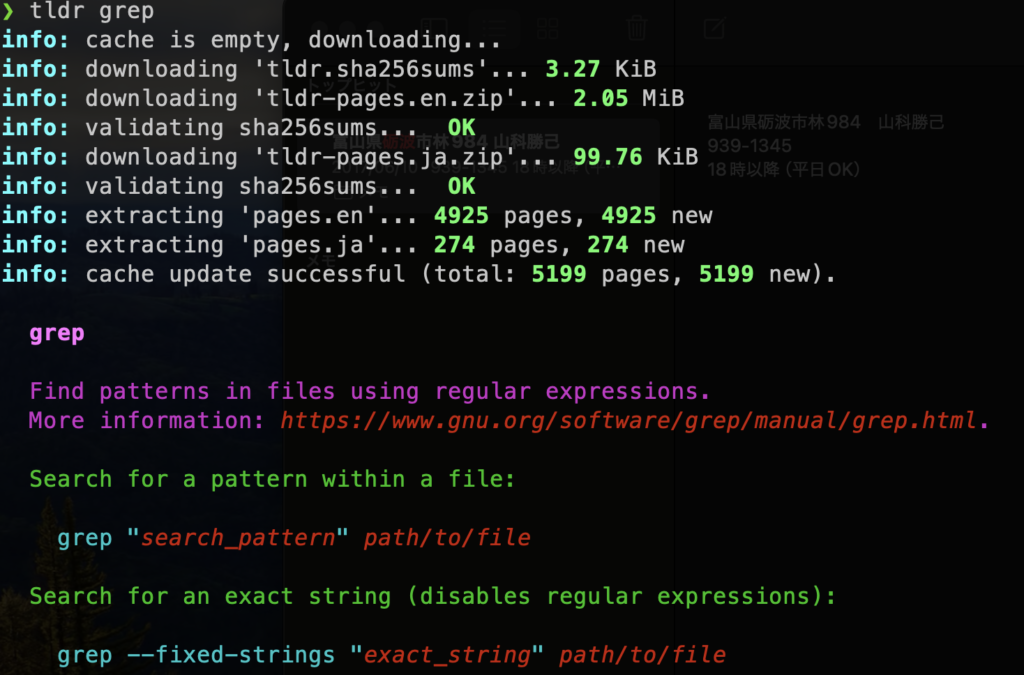
Task: Click the '99.76 KiB' size value
Action: click(x=635, y=157)
